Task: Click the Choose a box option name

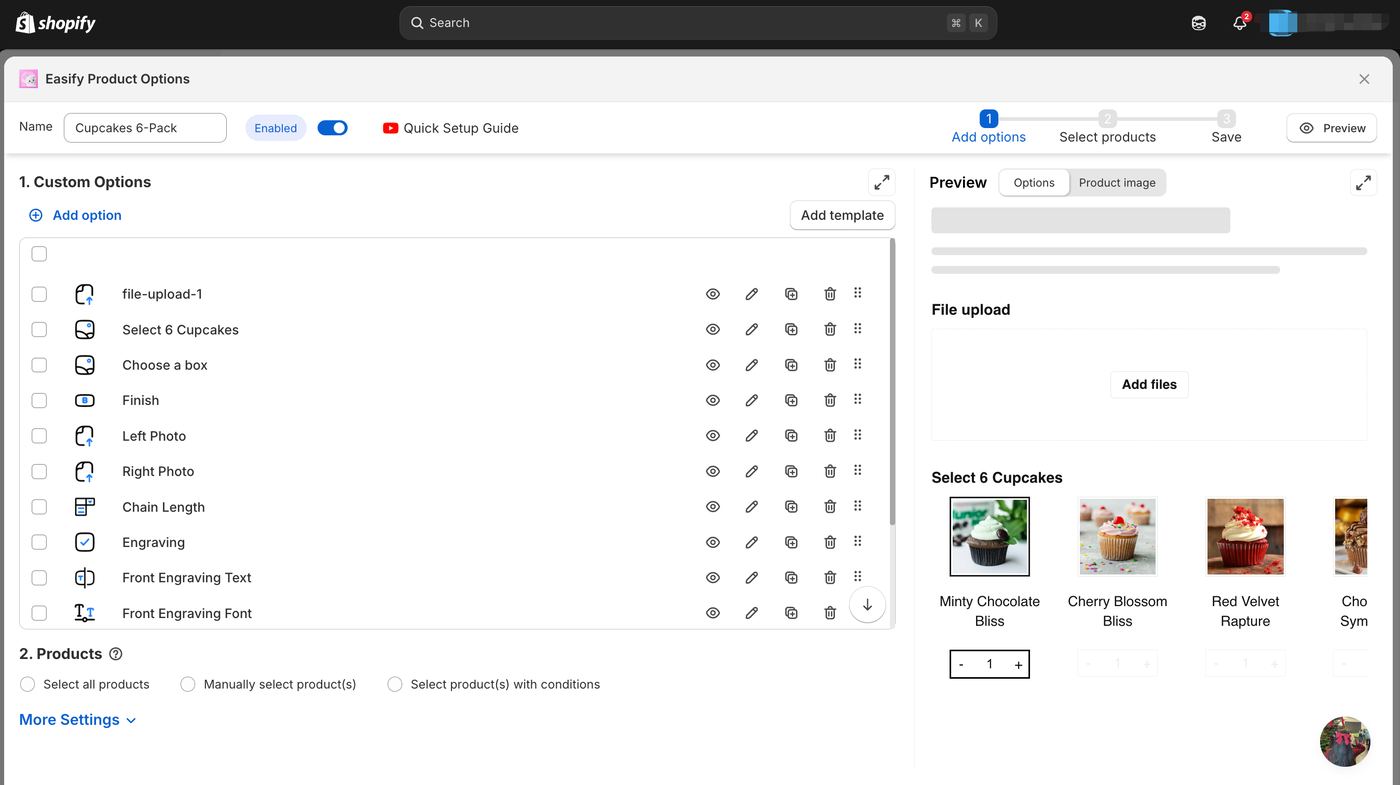Action: [x=165, y=365]
